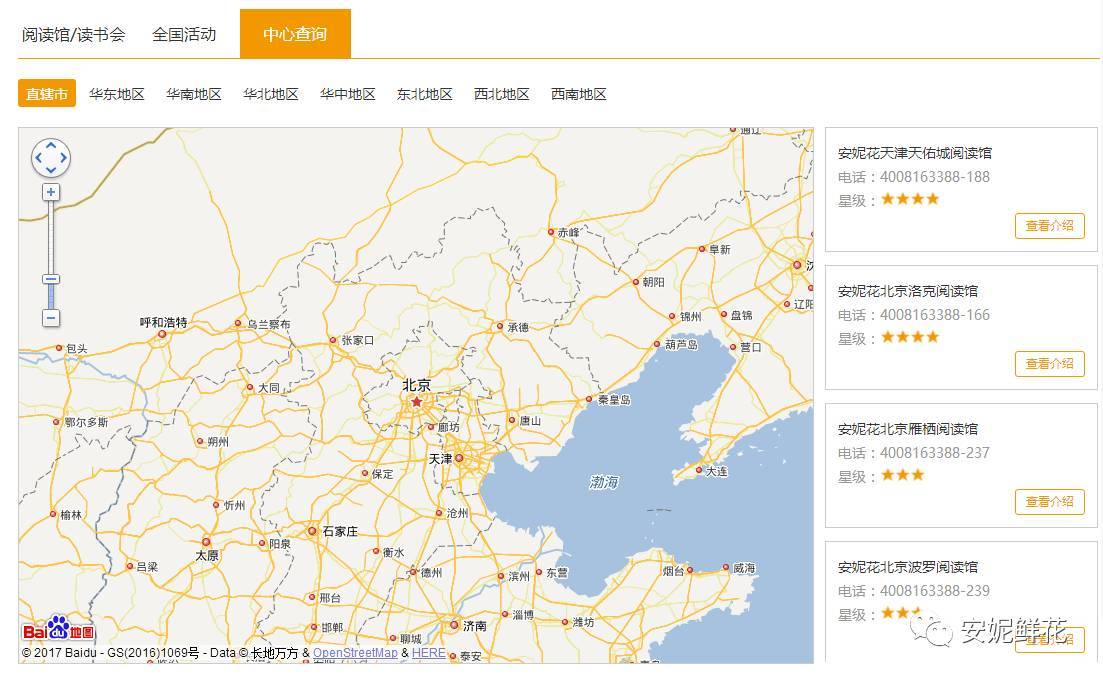Image resolution: width=1103 pixels, height=679 pixels.
Task: Zoom in with the plus button
Action: click(49, 191)
